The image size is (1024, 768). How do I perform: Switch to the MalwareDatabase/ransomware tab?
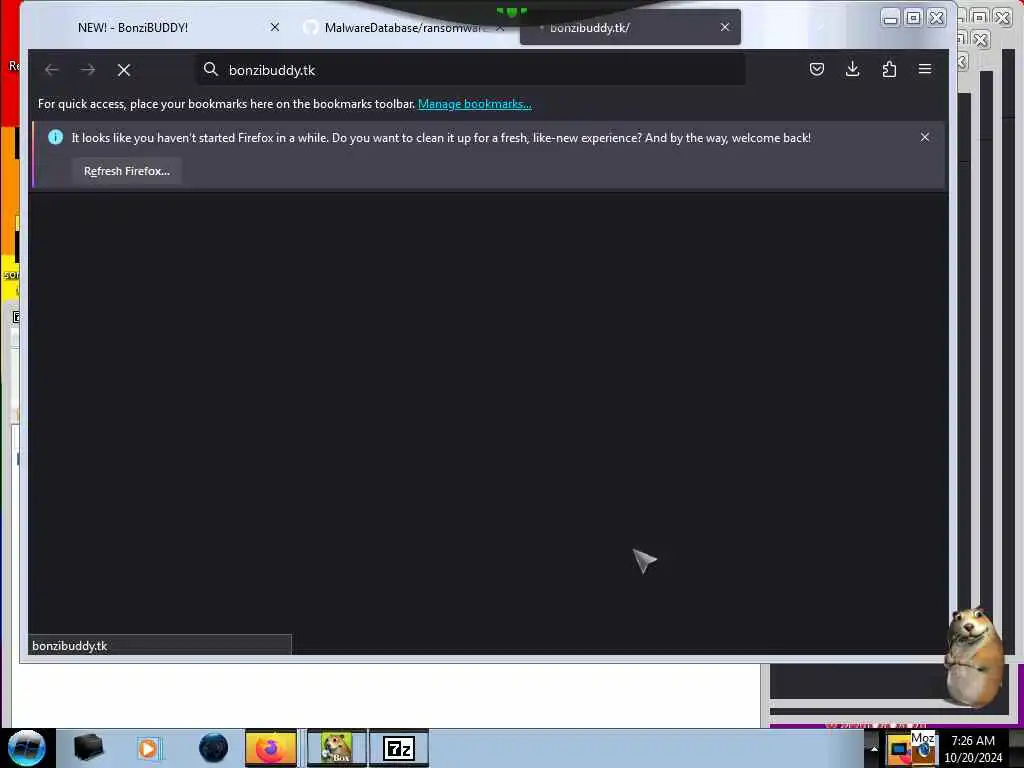pos(405,27)
